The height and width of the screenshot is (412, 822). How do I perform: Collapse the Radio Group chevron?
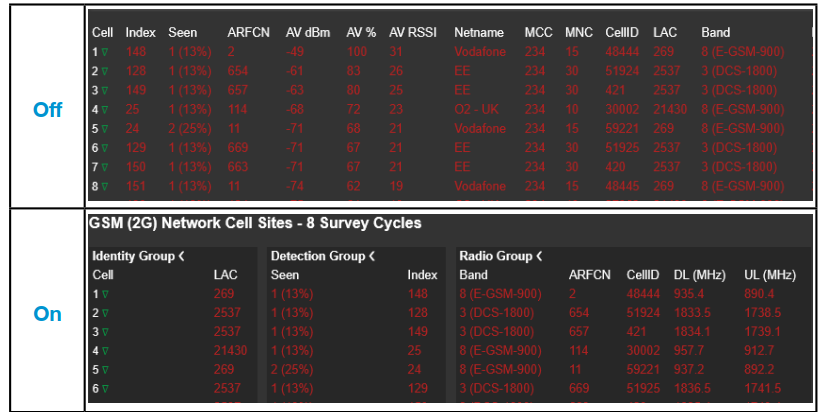click(539, 256)
